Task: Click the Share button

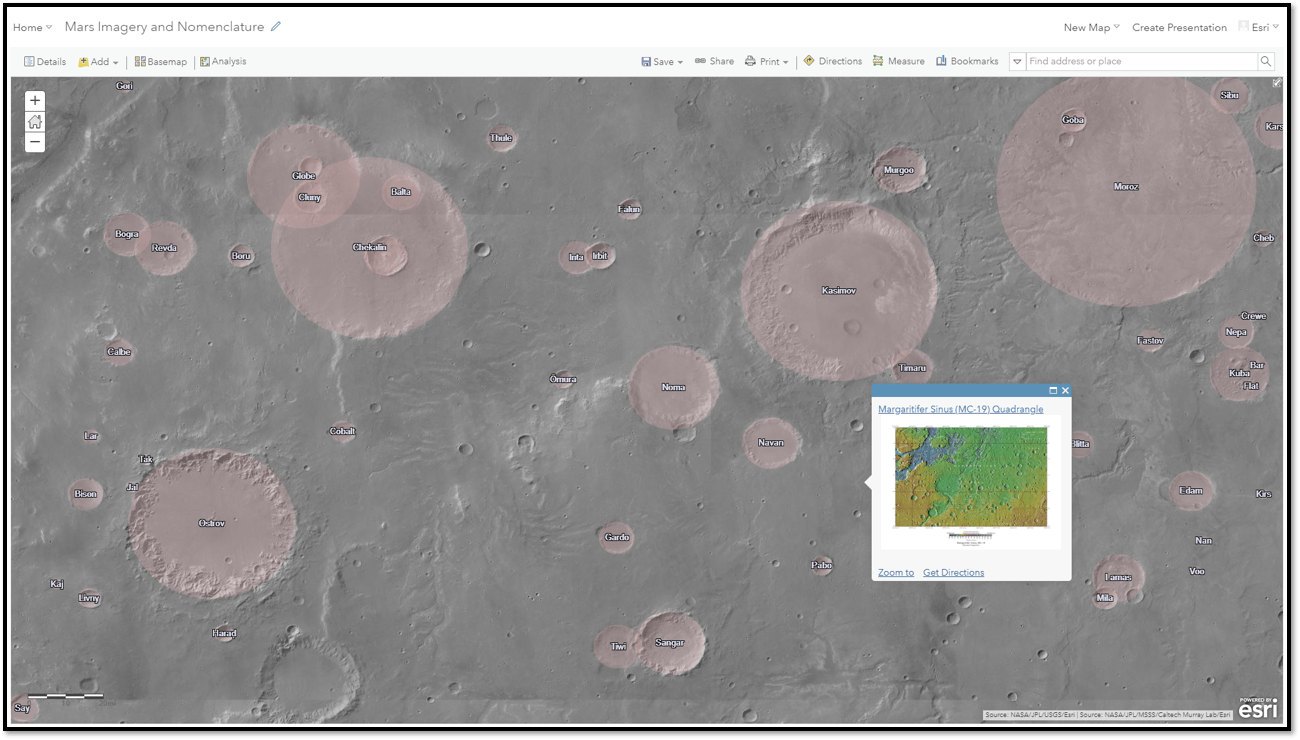Action: pyautogui.click(x=714, y=61)
